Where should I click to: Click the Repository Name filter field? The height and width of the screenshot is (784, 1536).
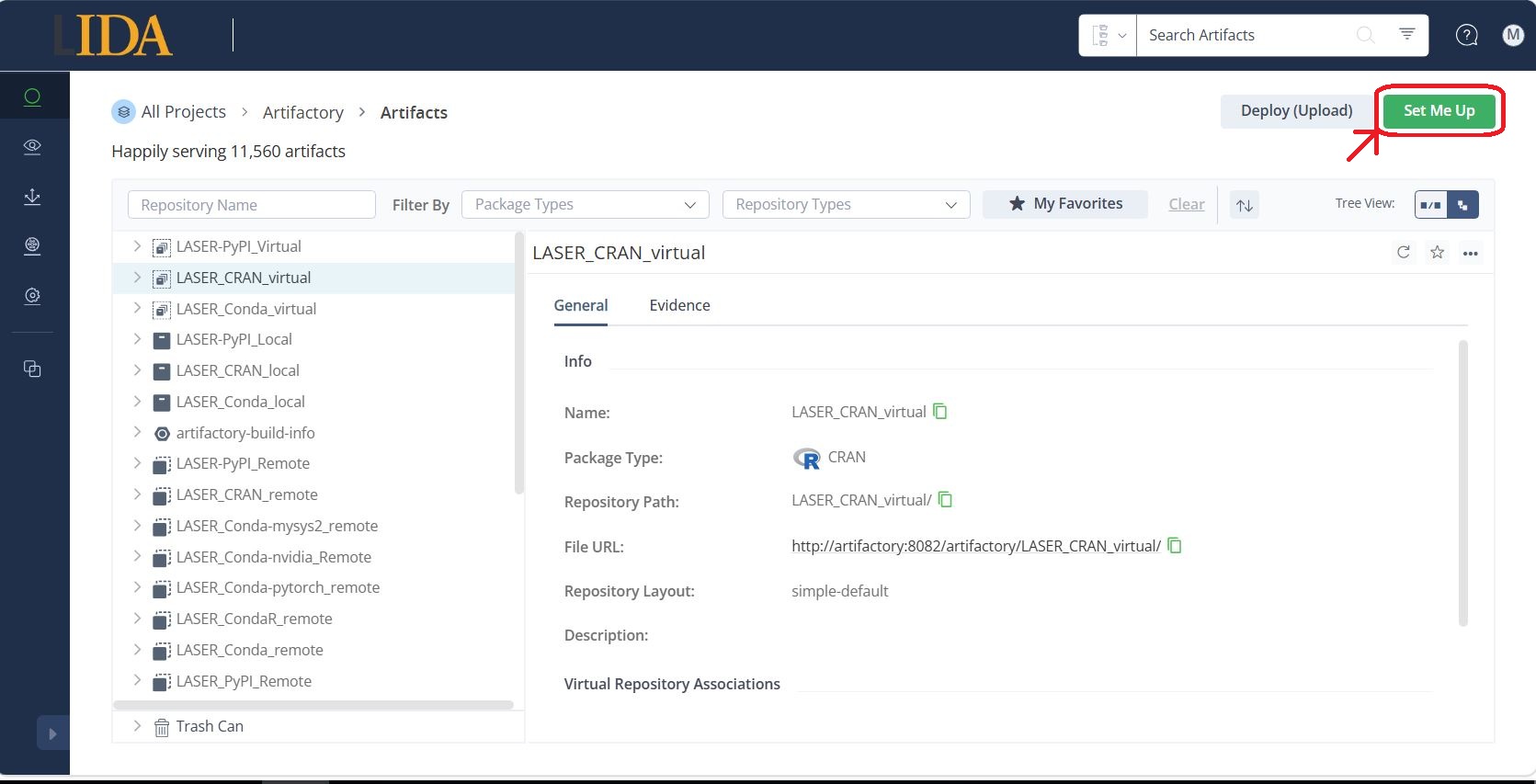pyautogui.click(x=252, y=204)
